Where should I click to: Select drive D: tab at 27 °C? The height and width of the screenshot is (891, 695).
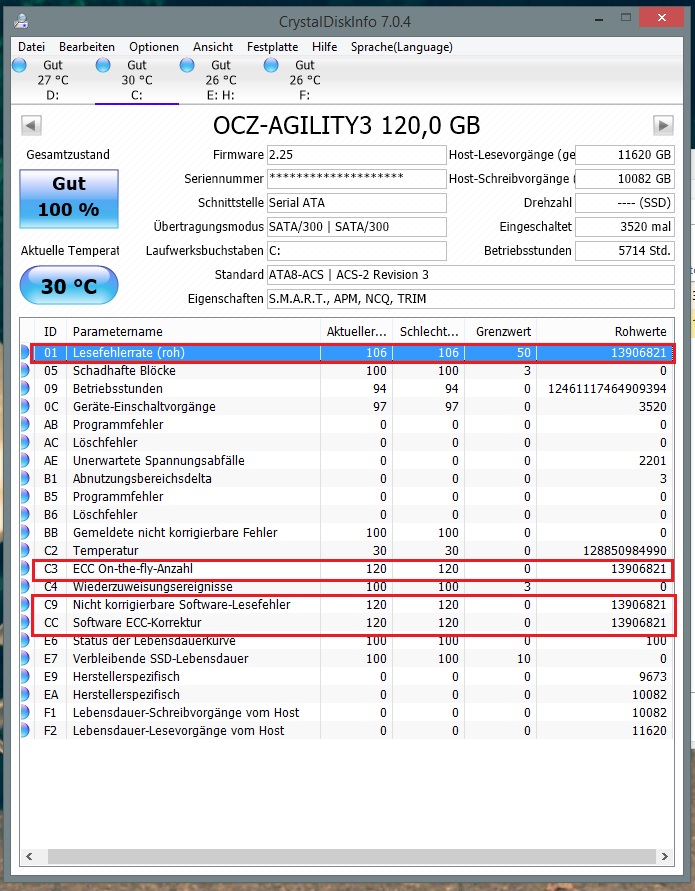click(52, 80)
